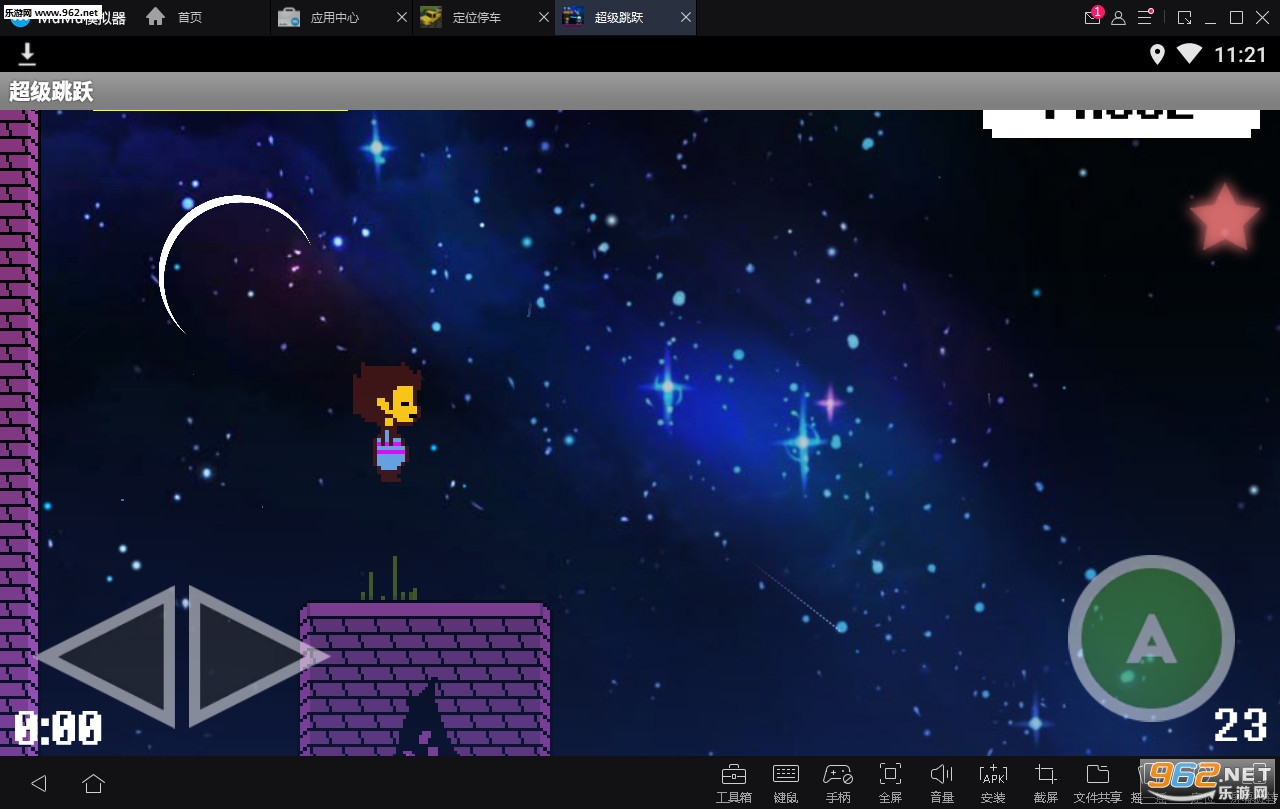Switch to the 应用中心 tab
This screenshot has width=1280, height=809.
[333, 17]
